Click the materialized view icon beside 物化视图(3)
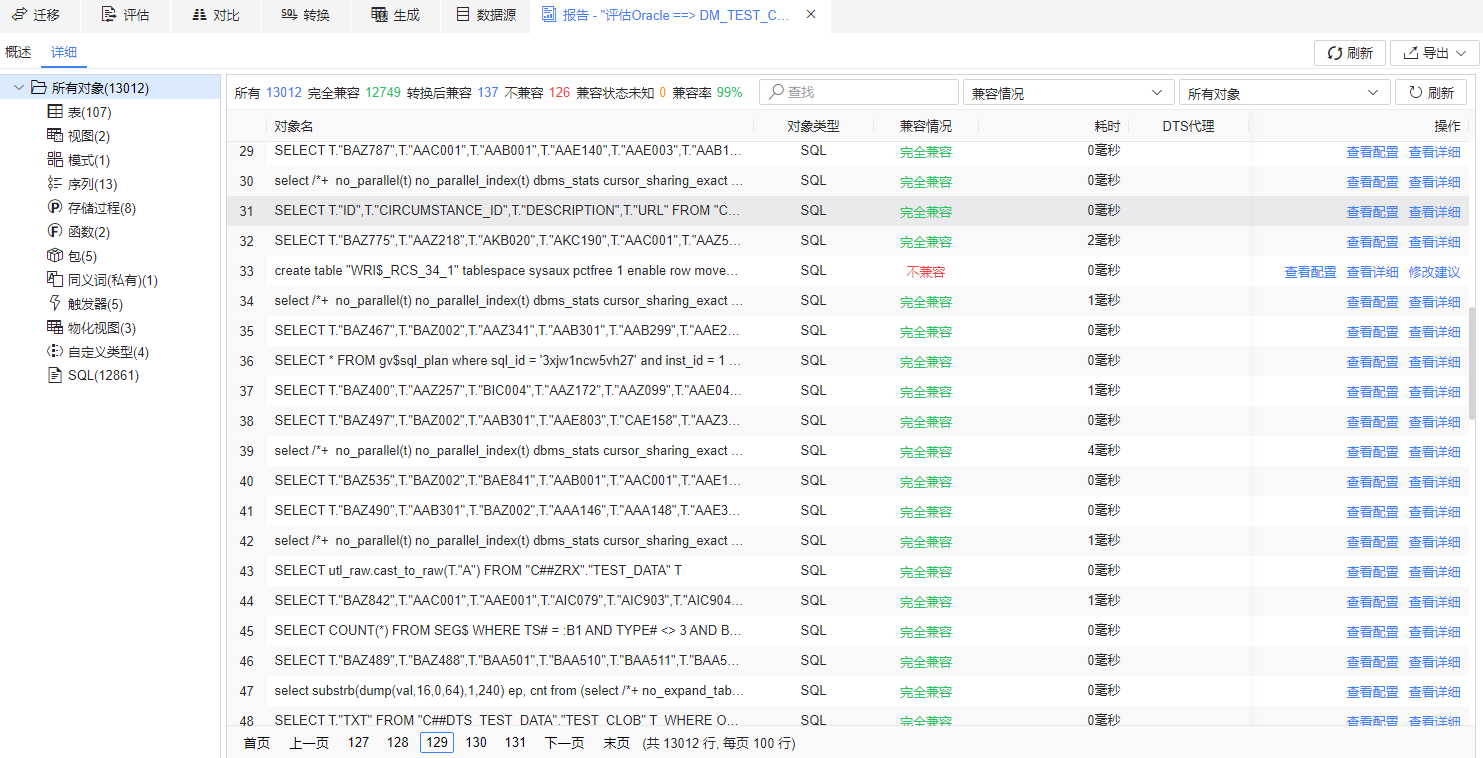The image size is (1483, 758). pos(55,328)
